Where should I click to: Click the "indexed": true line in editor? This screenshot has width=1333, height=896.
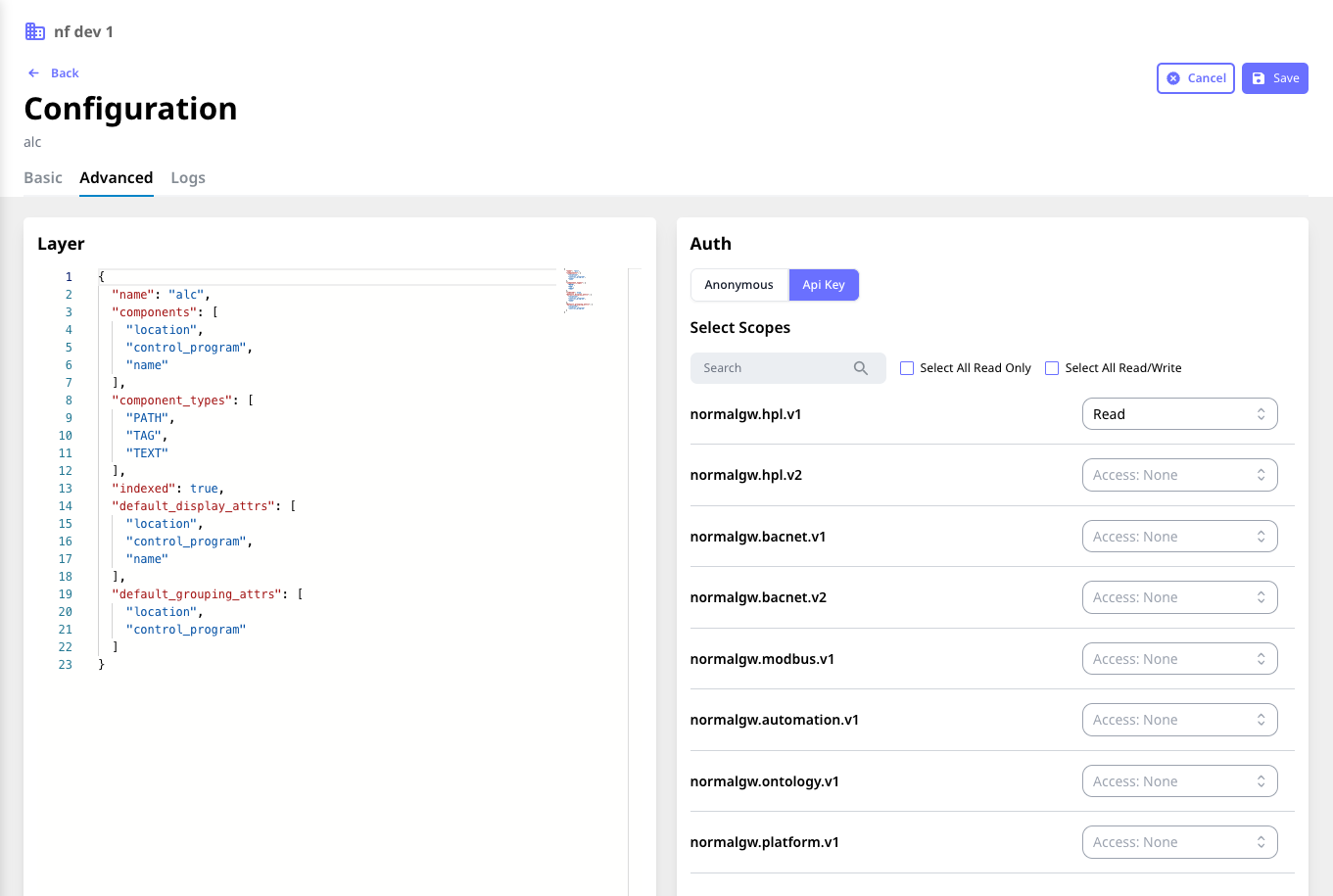point(167,489)
